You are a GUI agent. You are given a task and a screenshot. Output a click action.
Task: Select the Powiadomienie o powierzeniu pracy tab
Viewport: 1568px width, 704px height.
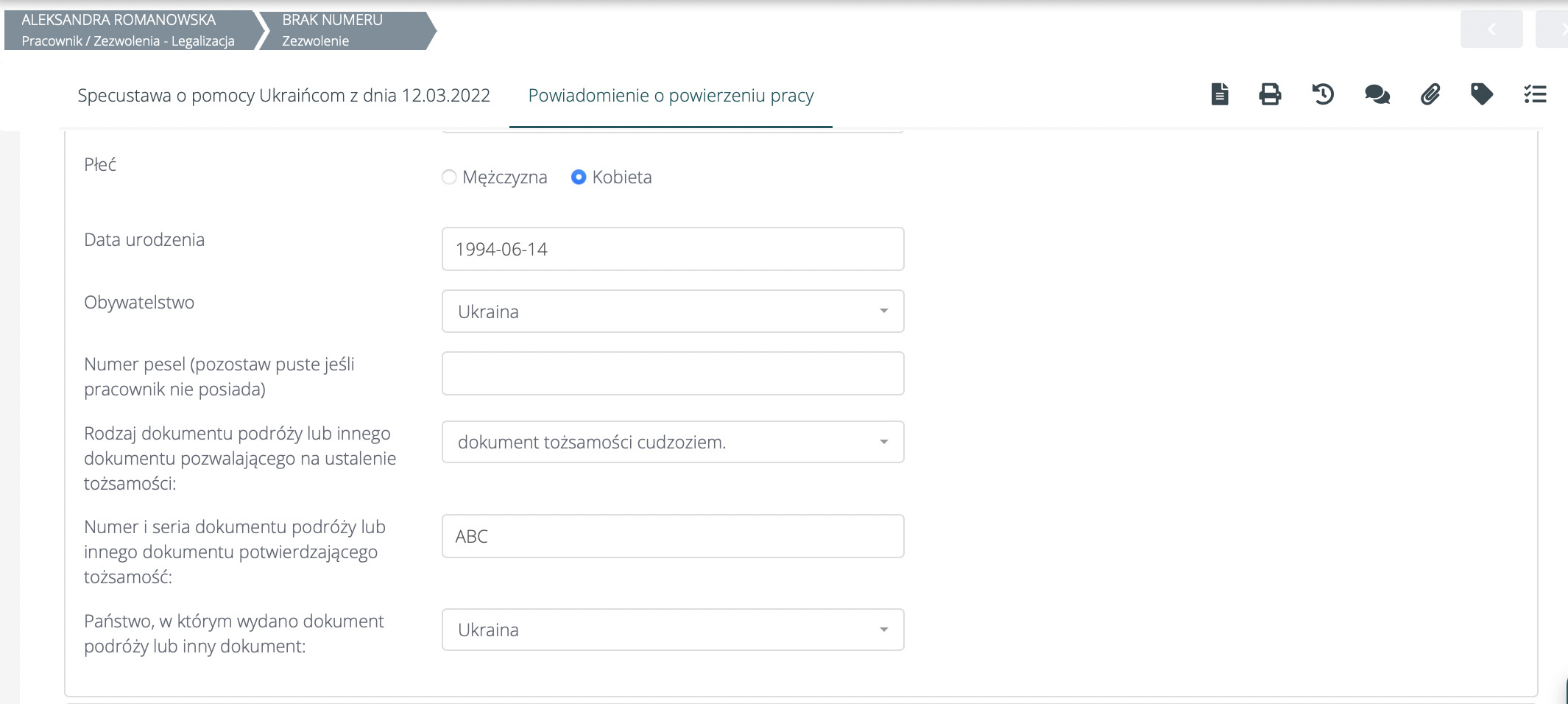671,96
